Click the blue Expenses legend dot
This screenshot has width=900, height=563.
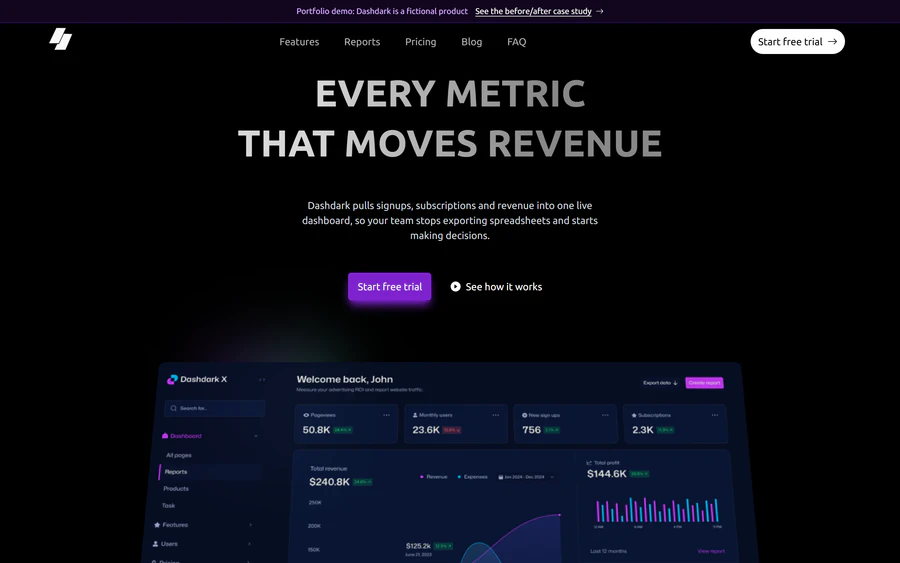tap(459, 477)
